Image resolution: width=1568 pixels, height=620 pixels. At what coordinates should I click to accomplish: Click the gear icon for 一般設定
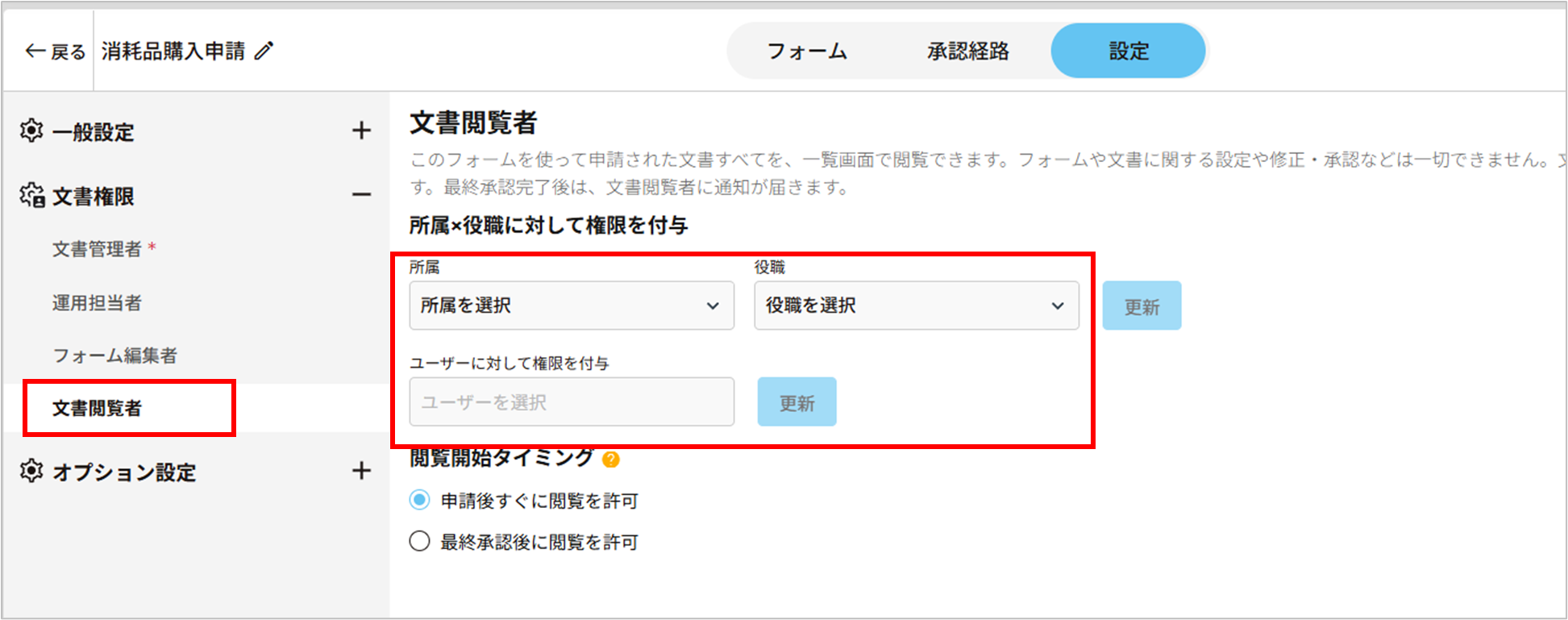tap(31, 131)
